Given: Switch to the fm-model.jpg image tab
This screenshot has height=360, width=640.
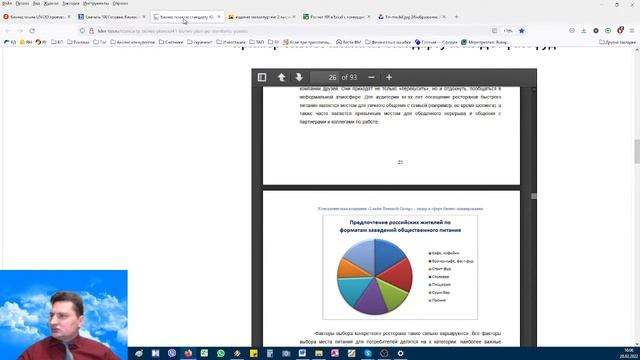Looking at the screenshot, I should (x=411, y=17).
